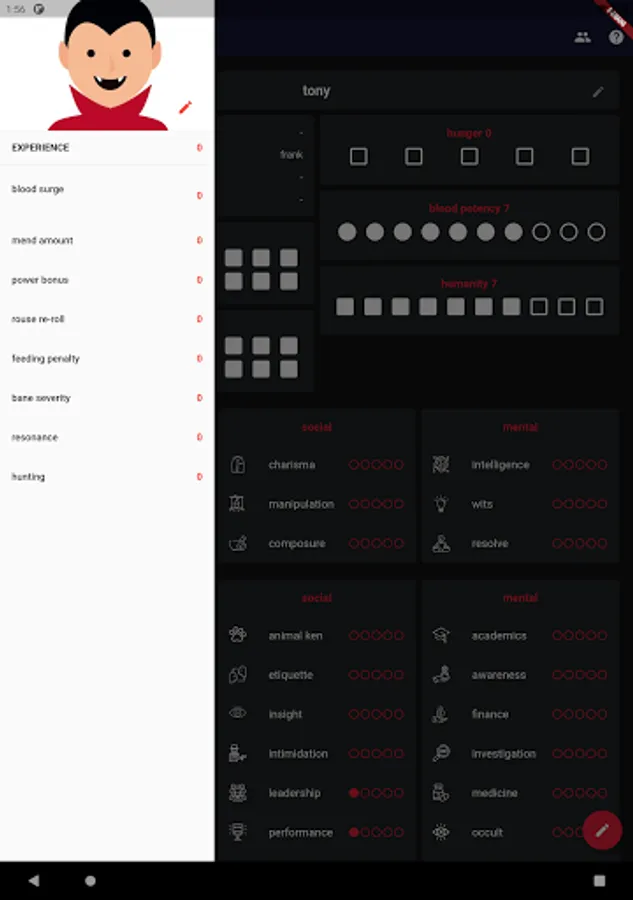Tap the frank text field
The height and width of the screenshot is (900, 633).
point(292,154)
